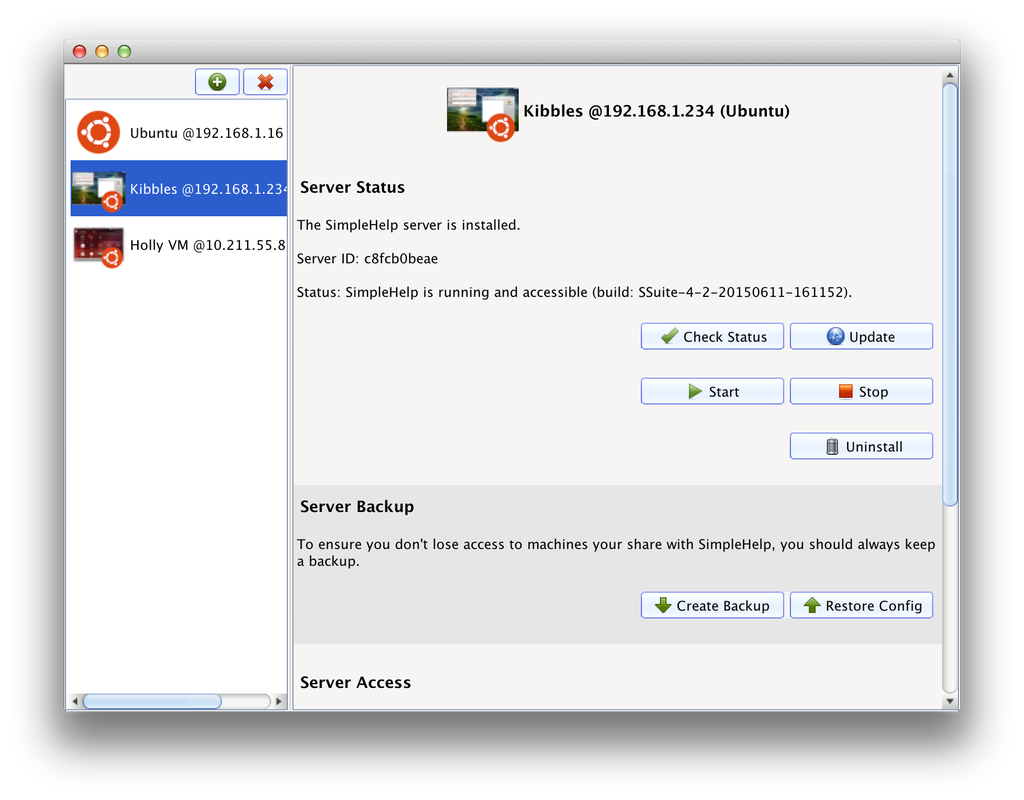
Task: Click the horizontal scrollbar right arrow in sidebar
Action: [x=279, y=702]
